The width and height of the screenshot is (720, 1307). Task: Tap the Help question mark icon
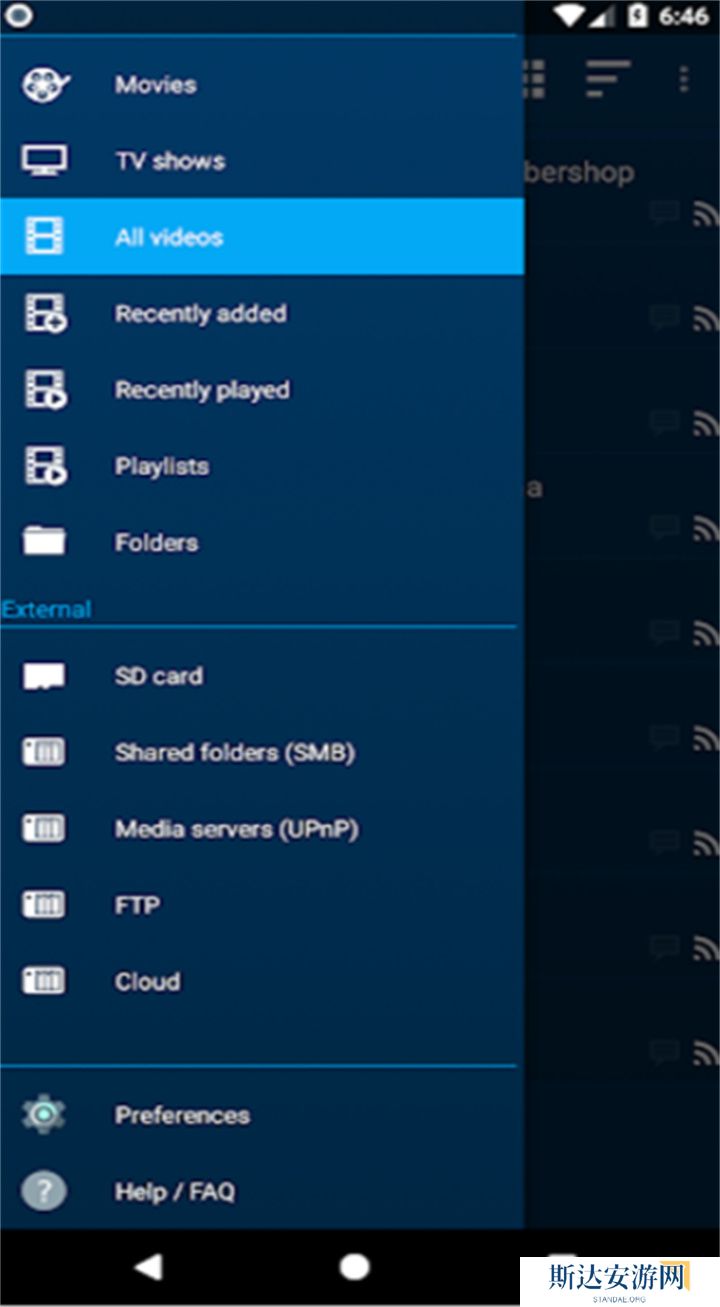pos(44,1191)
